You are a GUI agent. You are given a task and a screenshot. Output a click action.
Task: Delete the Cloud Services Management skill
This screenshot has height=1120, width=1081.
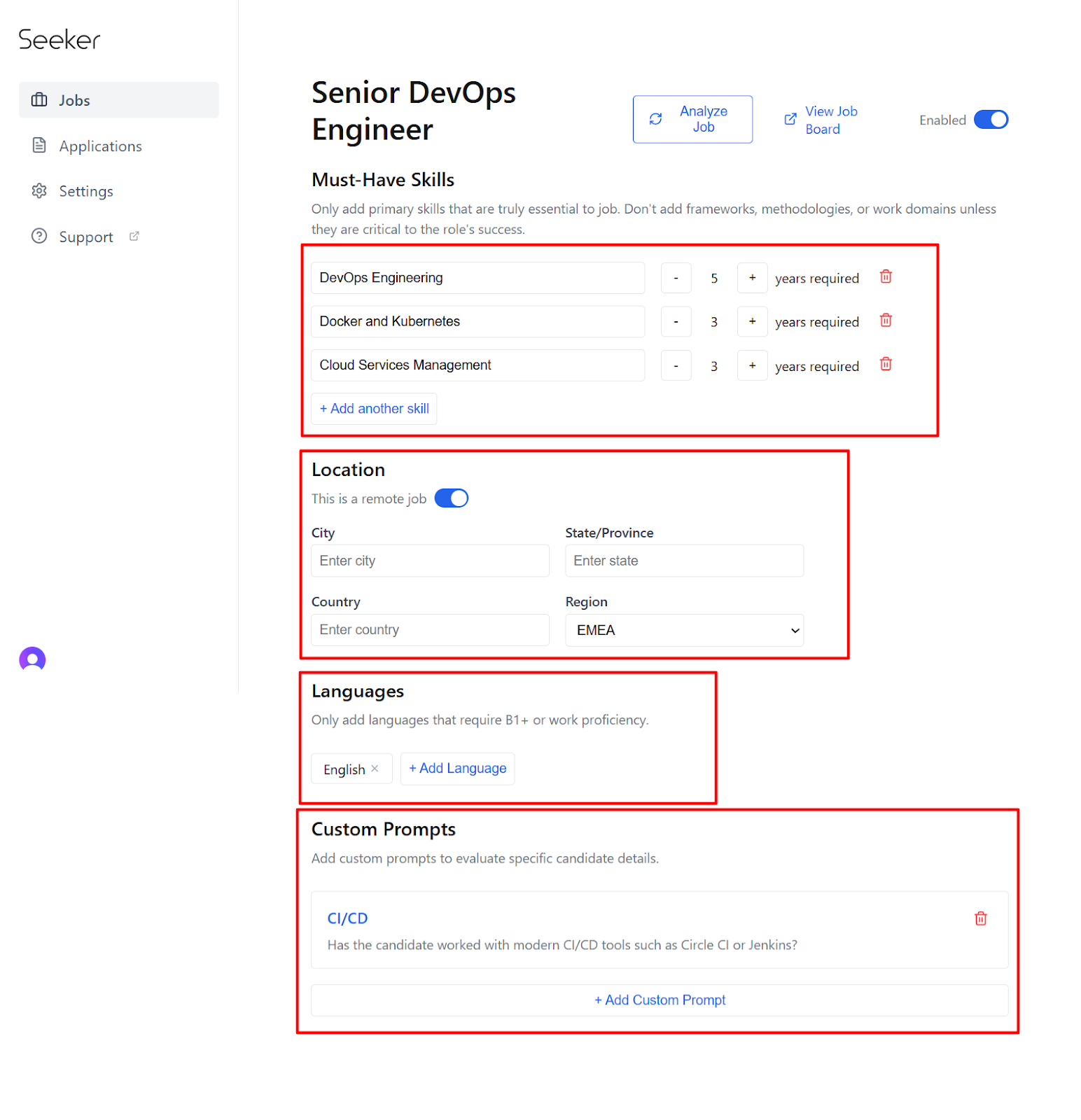click(886, 365)
